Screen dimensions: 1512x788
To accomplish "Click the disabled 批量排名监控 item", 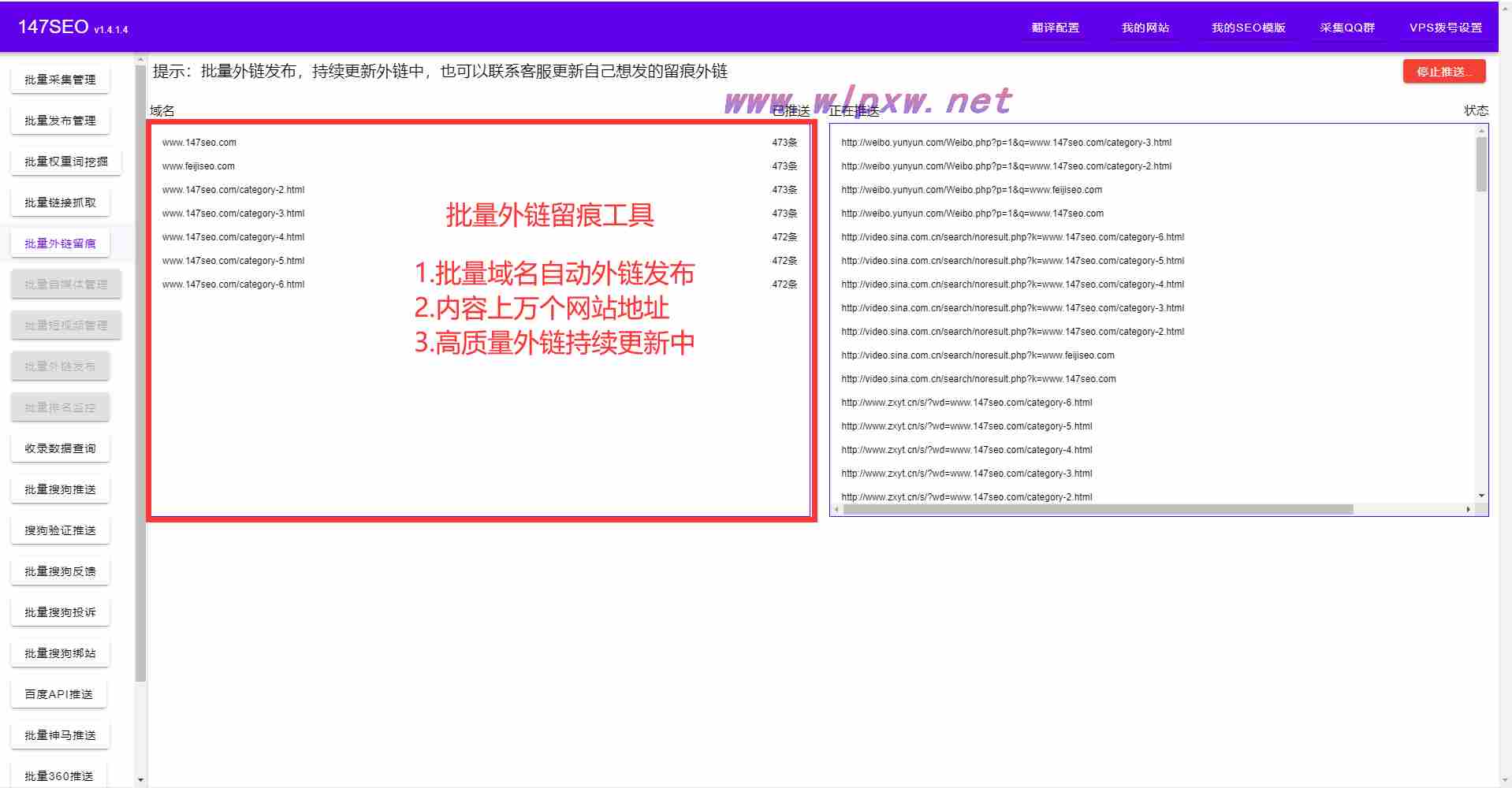I will [x=60, y=407].
